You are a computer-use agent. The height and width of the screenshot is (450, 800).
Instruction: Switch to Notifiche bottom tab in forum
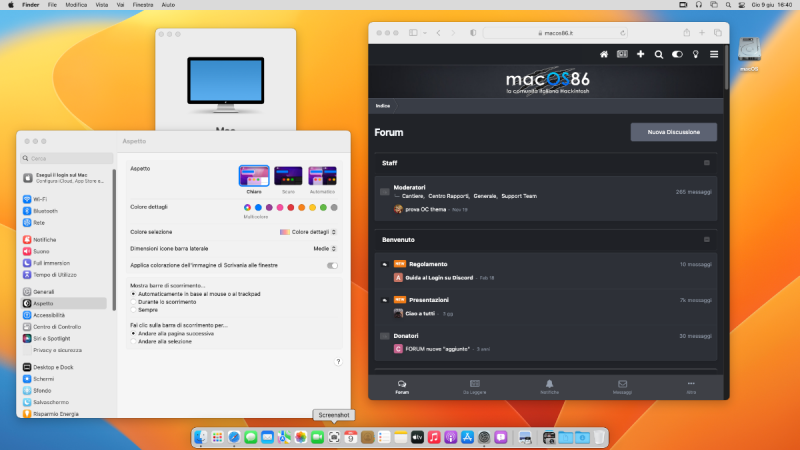coord(549,387)
